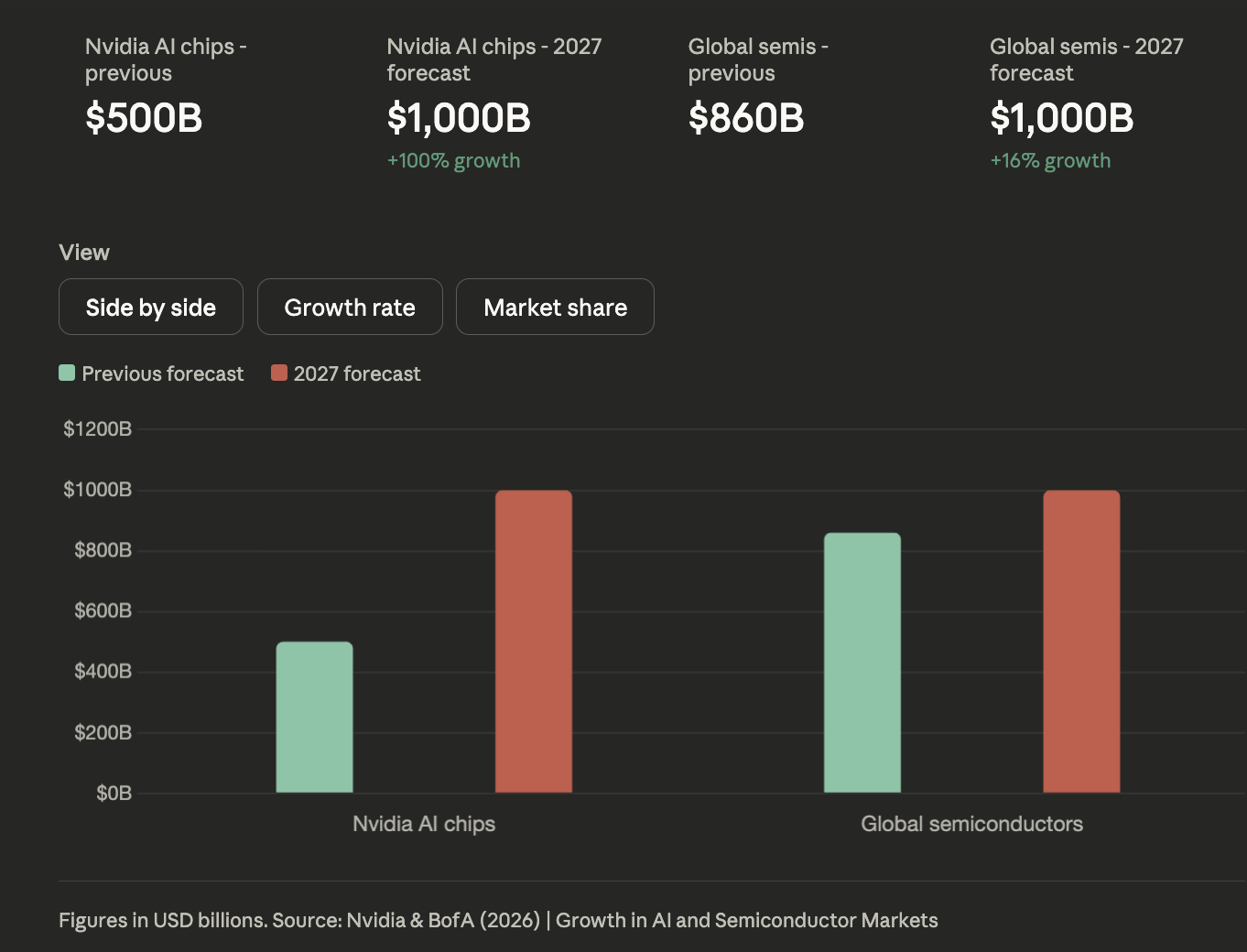Viewport: 1247px width, 952px height.
Task: Click the Global semiconductors axis label
Action: pyautogui.click(x=971, y=824)
